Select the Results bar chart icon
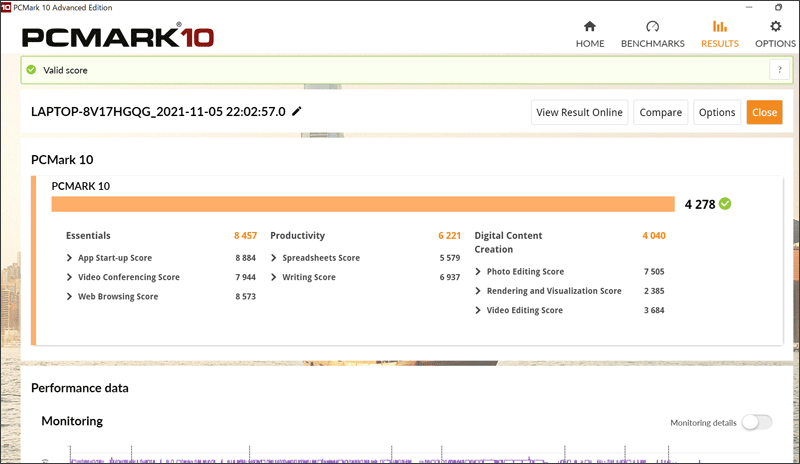The height and width of the screenshot is (464, 800). coord(719,27)
